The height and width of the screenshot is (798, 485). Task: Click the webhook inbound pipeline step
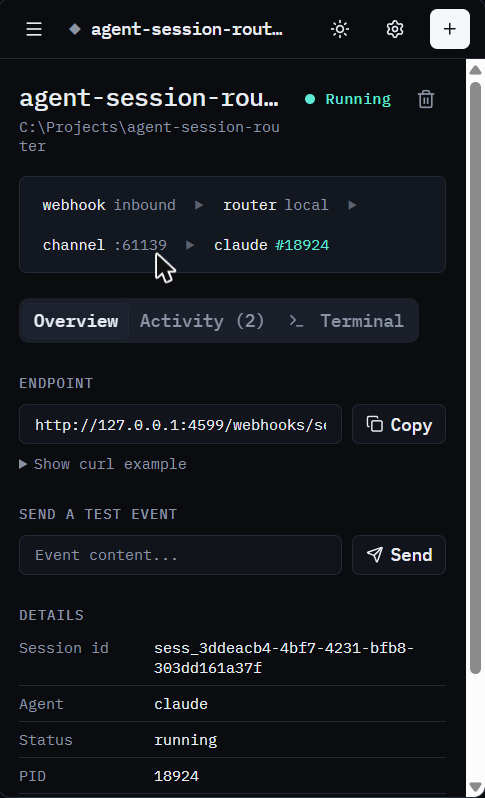(x=109, y=205)
